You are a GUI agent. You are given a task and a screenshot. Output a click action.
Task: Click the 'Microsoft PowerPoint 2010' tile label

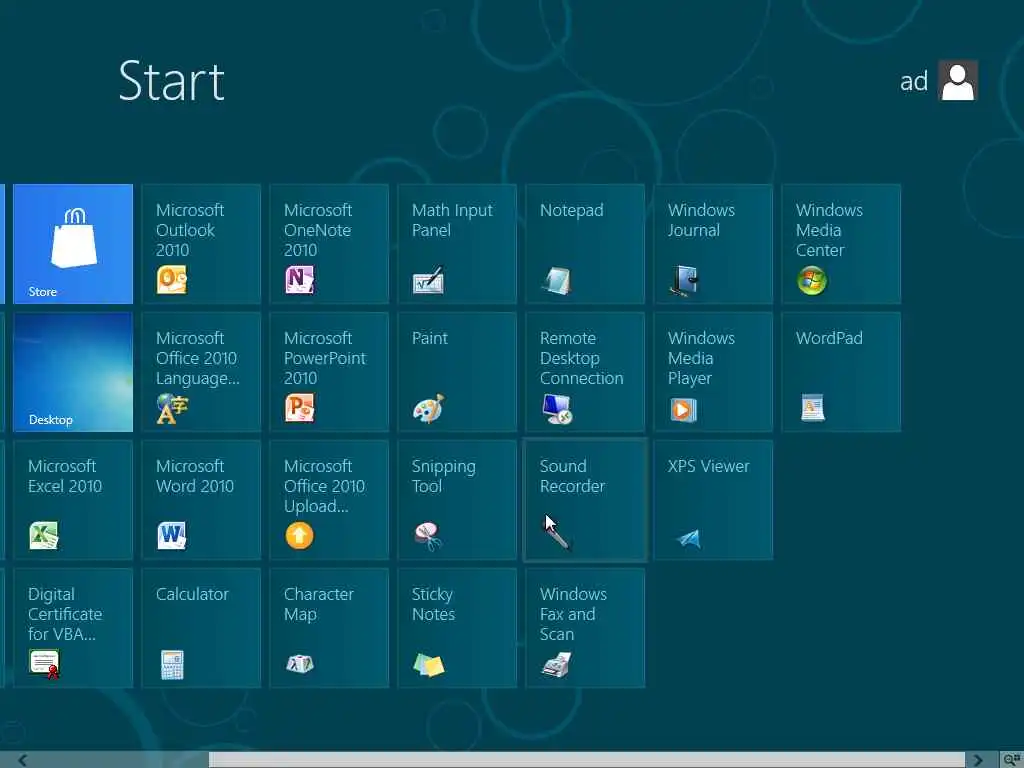point(325,358)
